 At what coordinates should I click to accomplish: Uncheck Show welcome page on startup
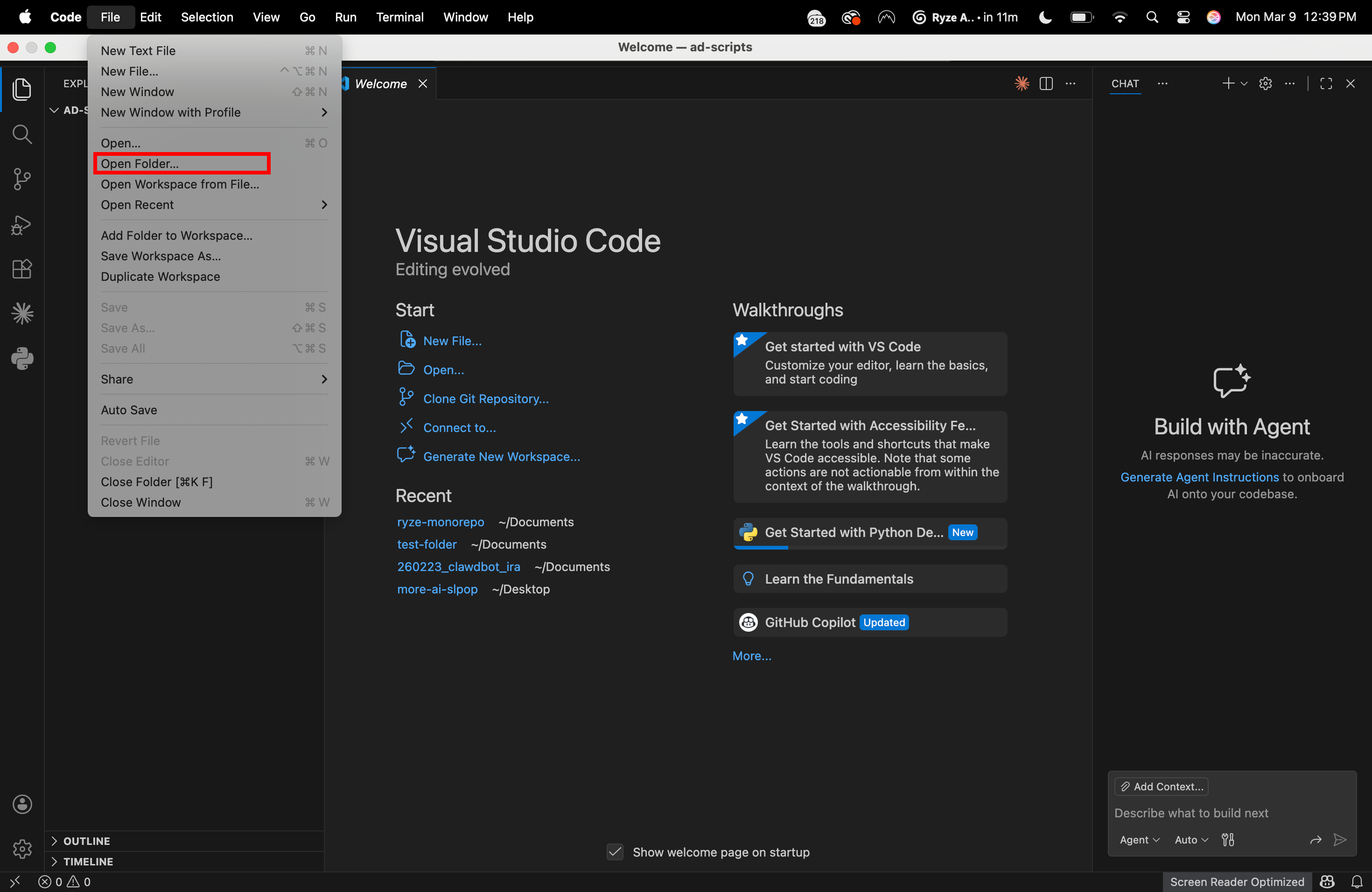[x=615, y=852]
